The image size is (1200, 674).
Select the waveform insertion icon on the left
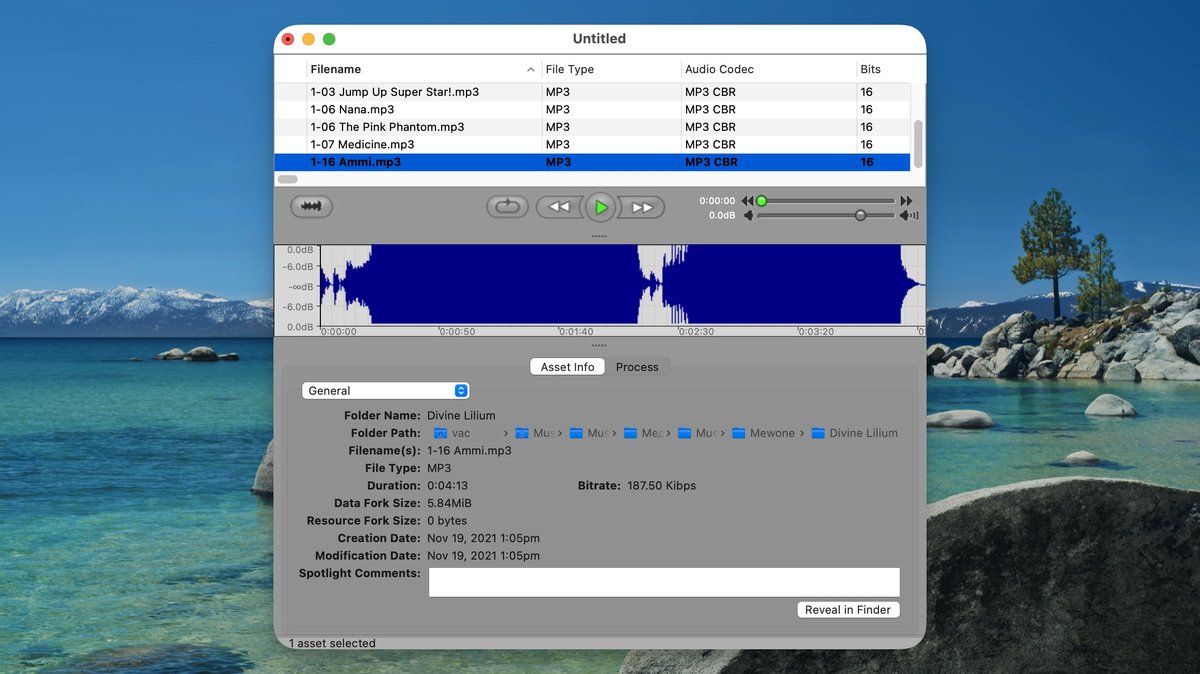[x=311, y=206]
